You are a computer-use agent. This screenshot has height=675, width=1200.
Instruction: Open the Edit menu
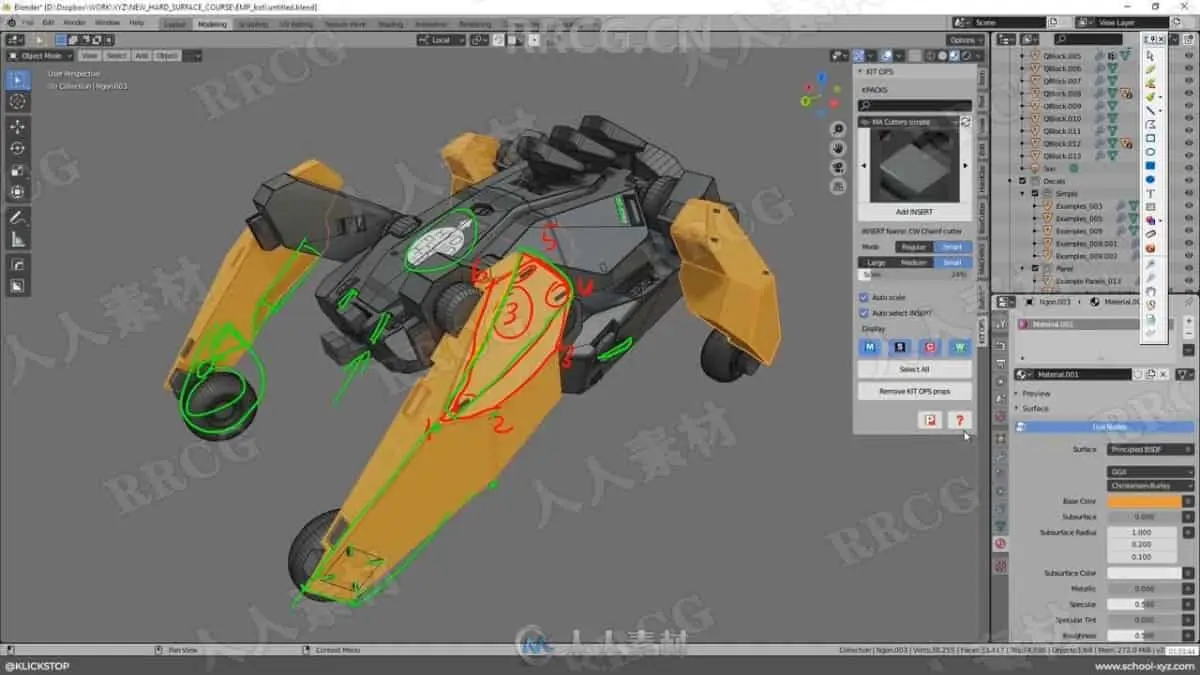pos(48,22)
